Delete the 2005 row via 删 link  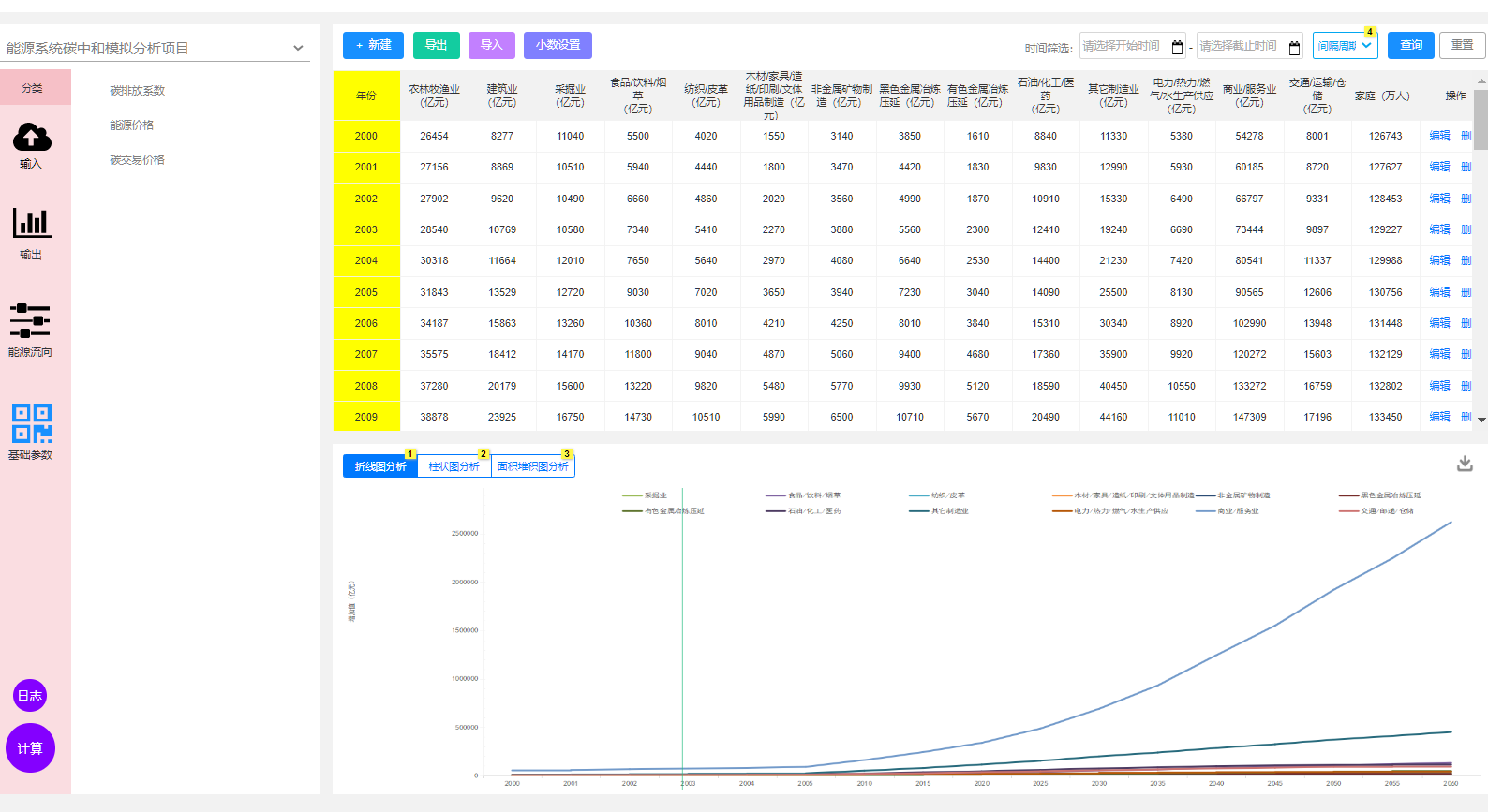(1466, 292)
